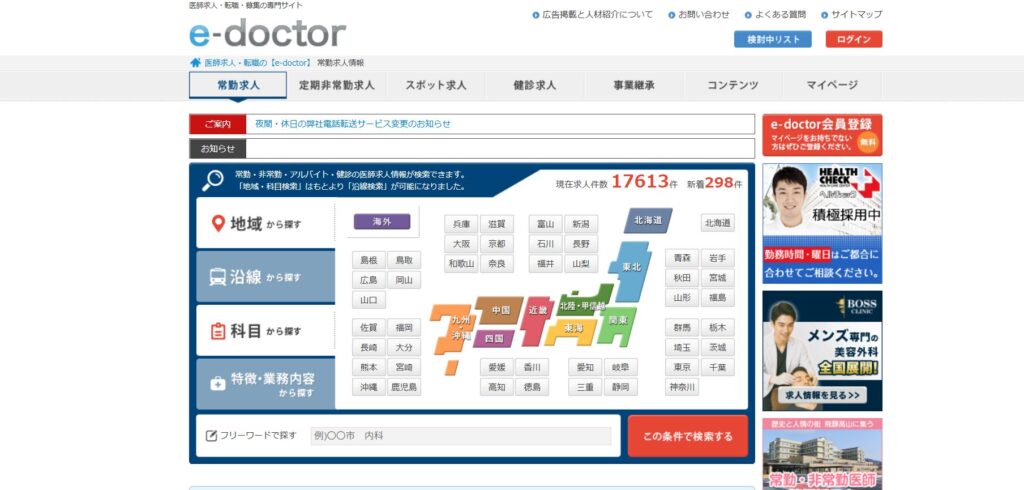Open the 定期非常勤求人 tab
The image size is (1024, 490).
click(x=336, y=85)
